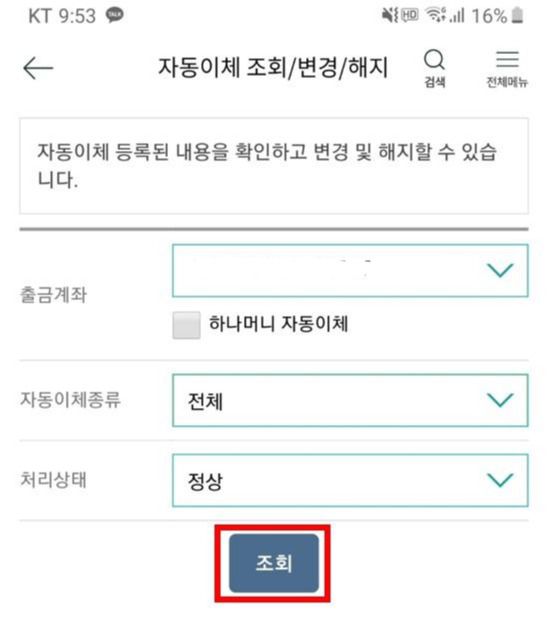Tap the 조회 inquiry button
This screenshot has width=547, height=638.
[274, 563]
